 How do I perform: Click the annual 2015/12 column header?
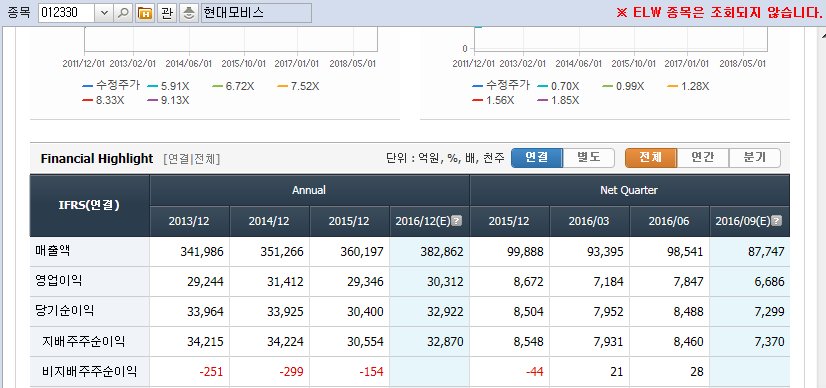349,221
